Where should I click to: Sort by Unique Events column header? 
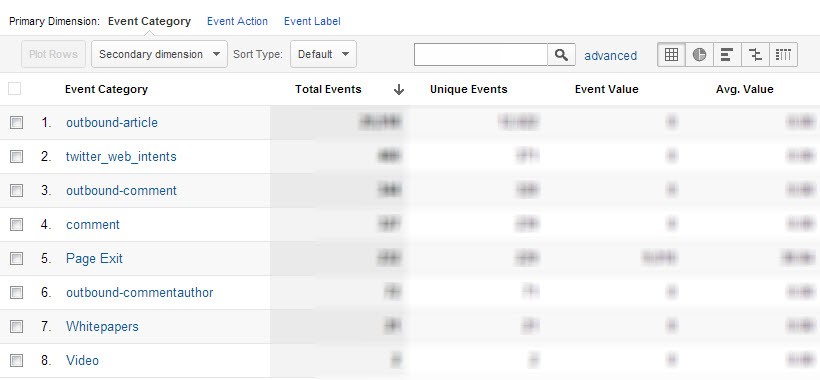pyautogui.click(x=469, y=89)
